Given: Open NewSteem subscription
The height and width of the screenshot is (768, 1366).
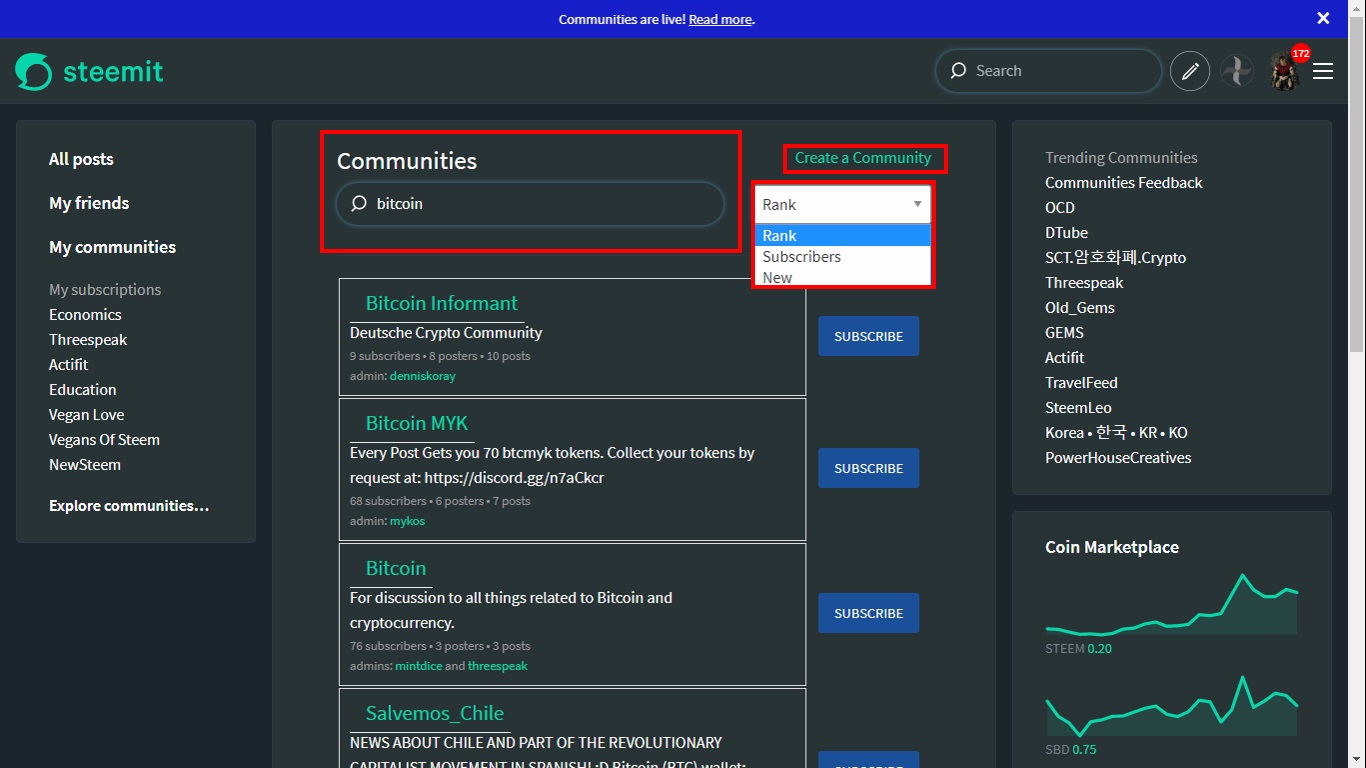Looking at the screenshot, I should [85, 464].
